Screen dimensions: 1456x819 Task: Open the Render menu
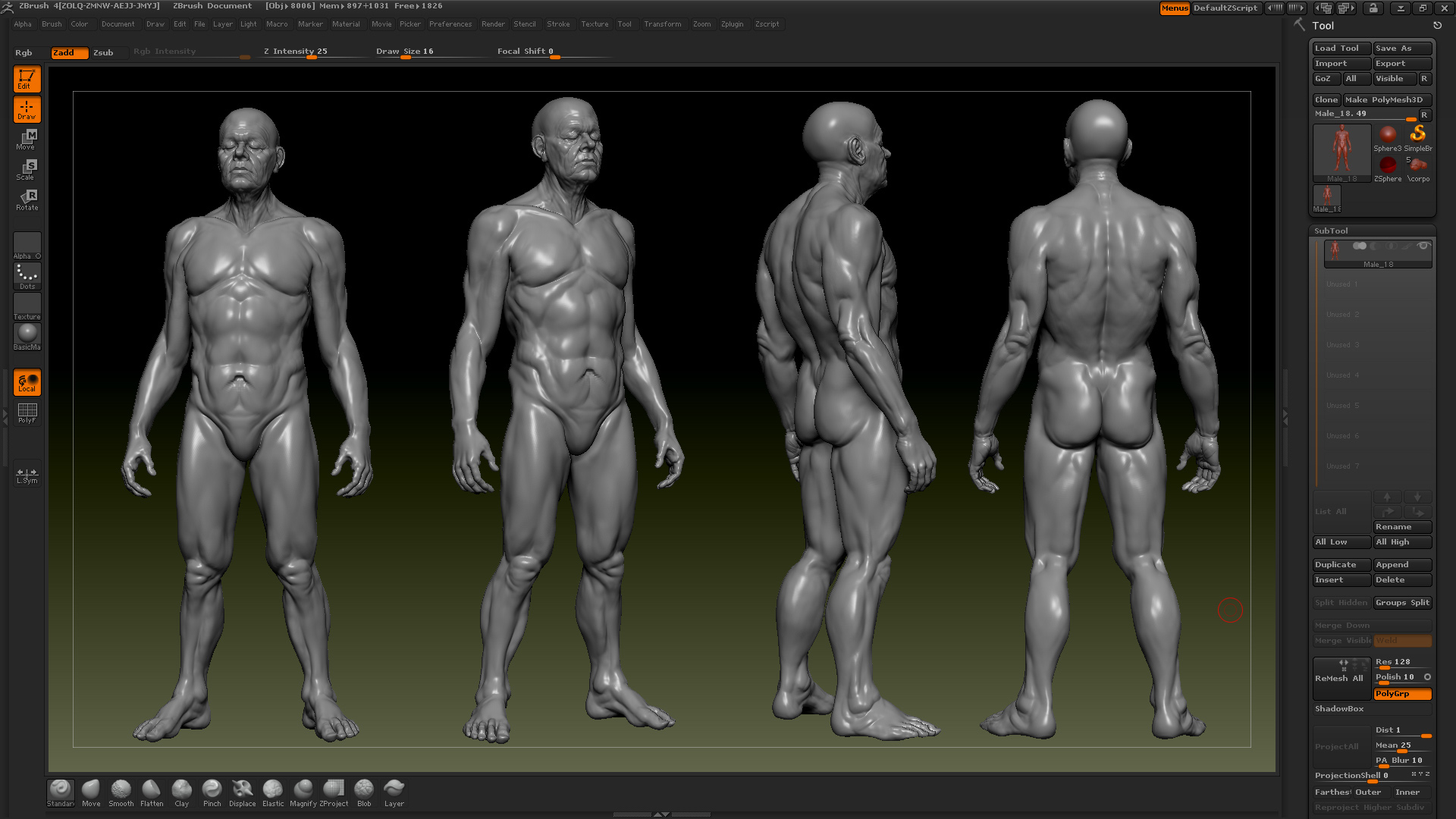(x=493, y=24)
